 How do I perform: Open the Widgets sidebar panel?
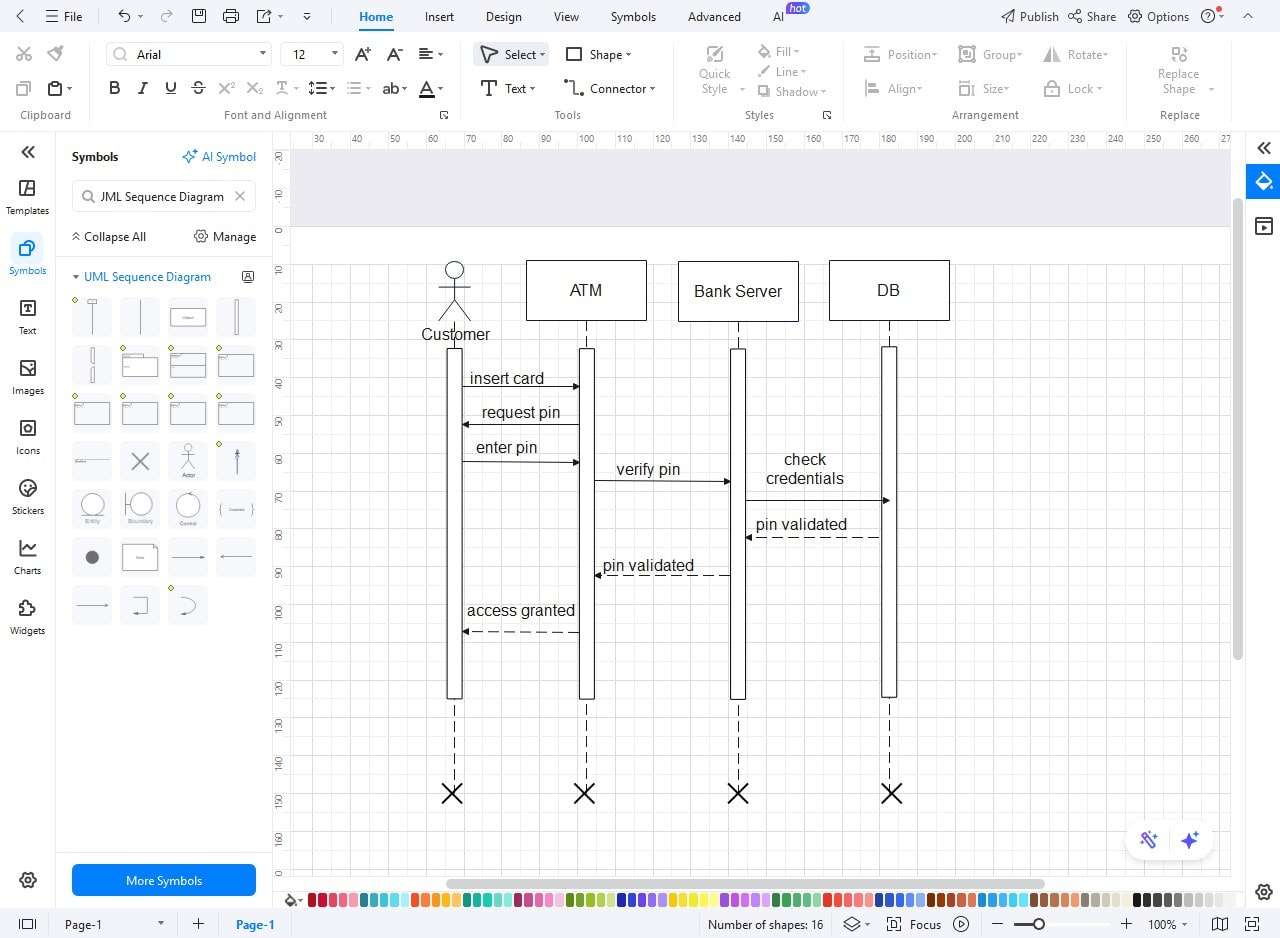28,617
